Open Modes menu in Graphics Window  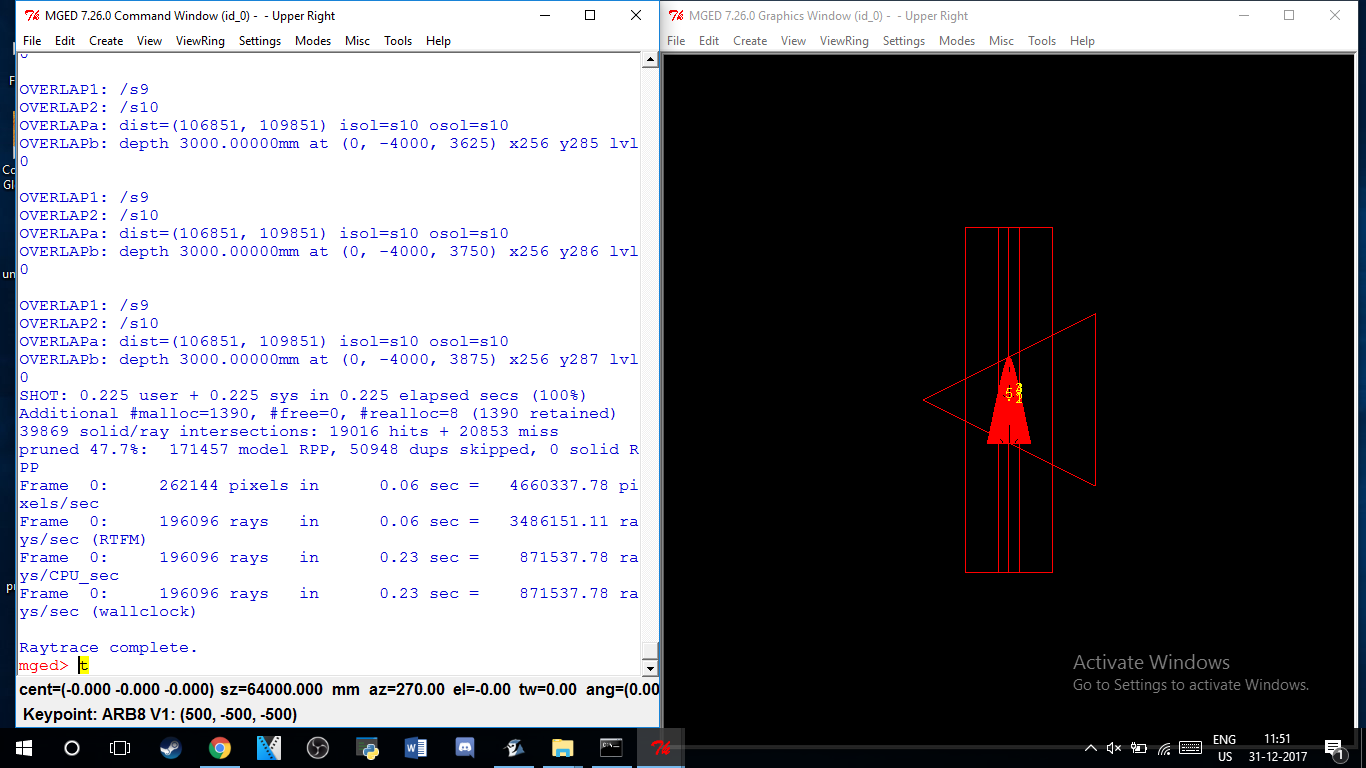point(957,41)
